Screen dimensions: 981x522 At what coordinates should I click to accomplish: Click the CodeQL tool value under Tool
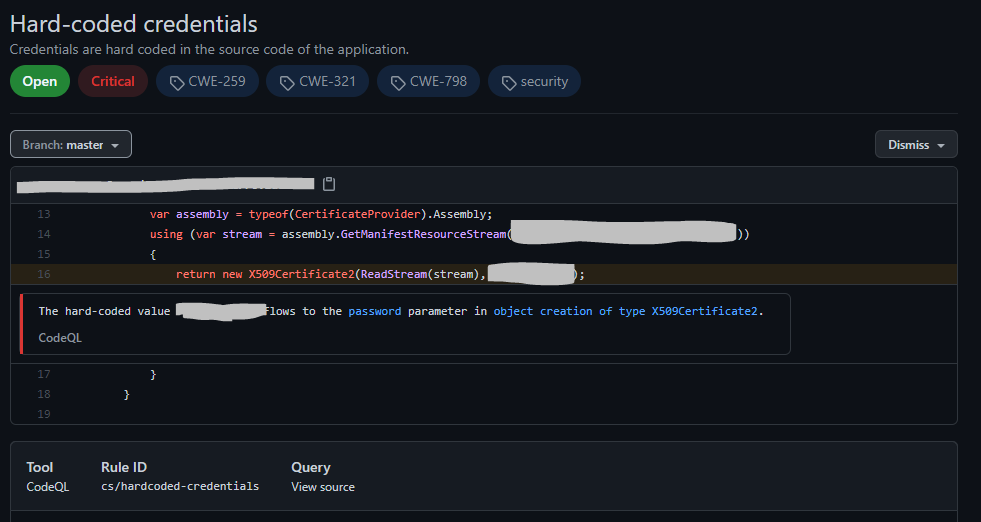(48, 486)
